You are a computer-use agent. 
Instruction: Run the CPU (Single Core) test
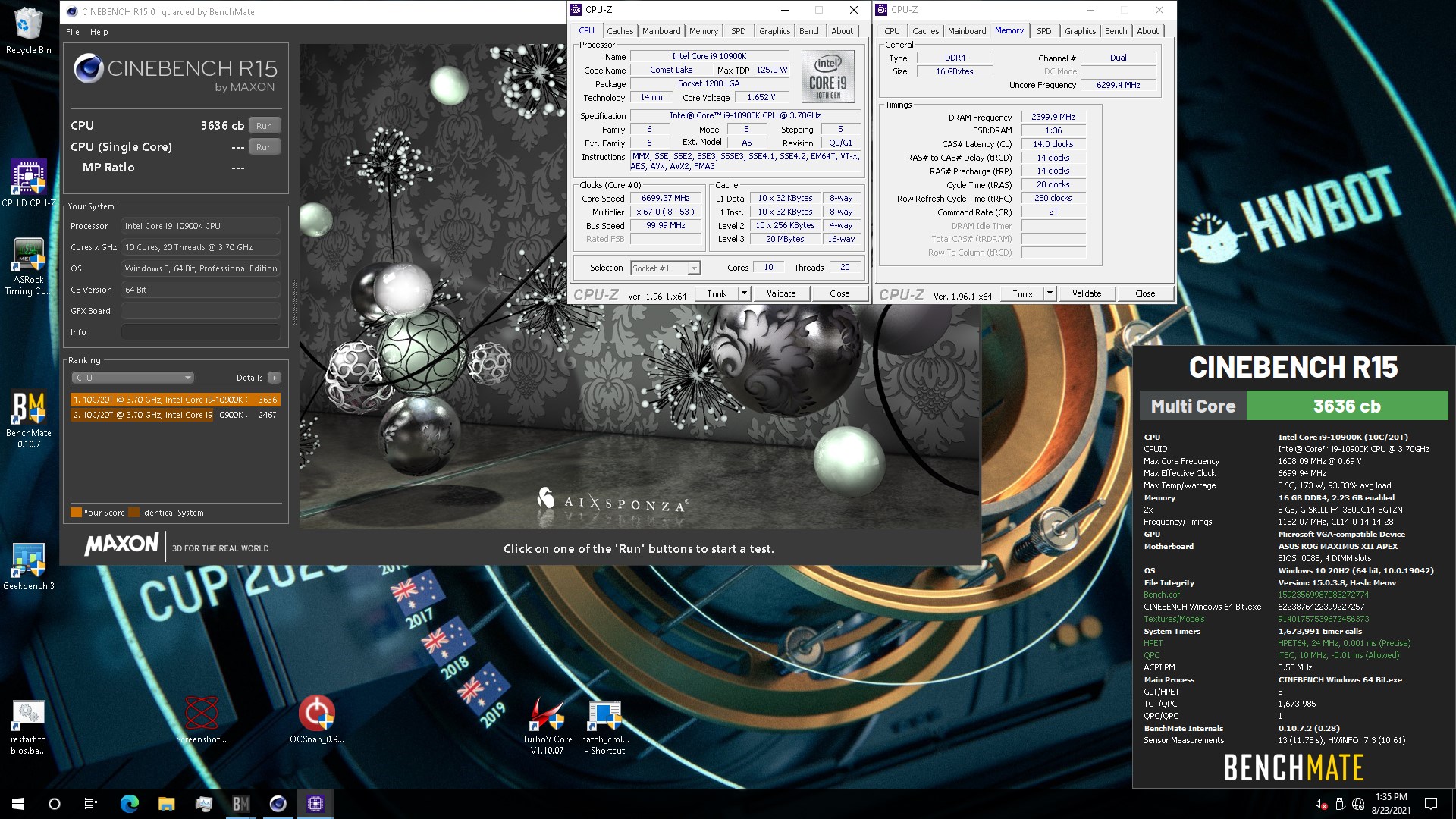click(264, 147)
